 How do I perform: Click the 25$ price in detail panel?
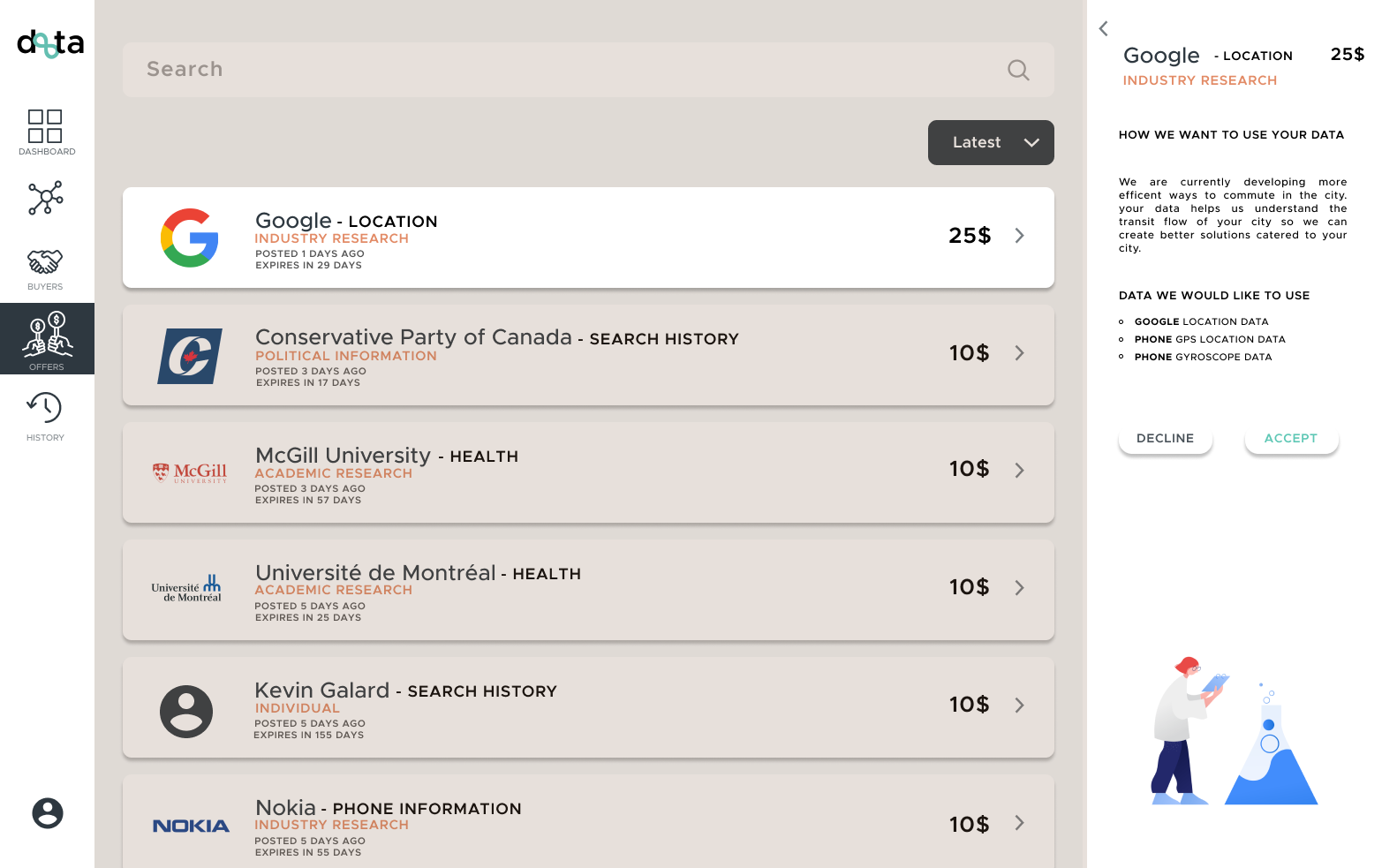(1348, 55)
